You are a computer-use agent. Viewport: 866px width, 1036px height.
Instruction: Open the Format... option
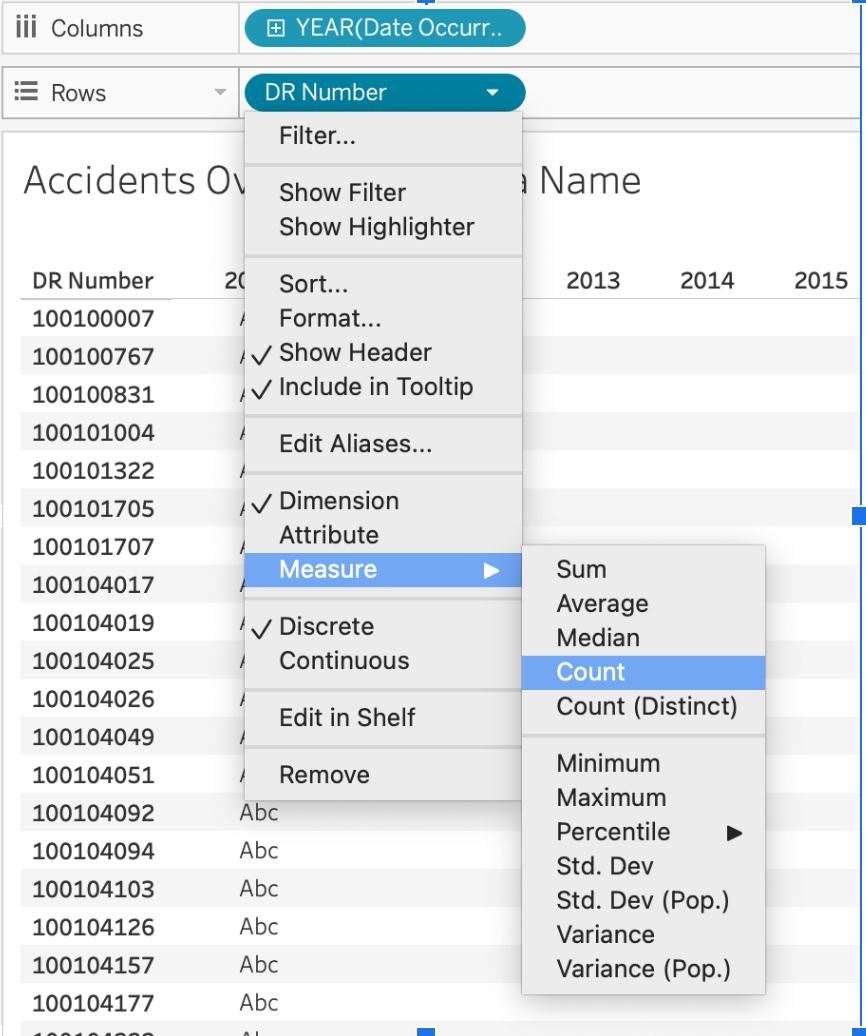pyautogui.click(x=383, y=318)
